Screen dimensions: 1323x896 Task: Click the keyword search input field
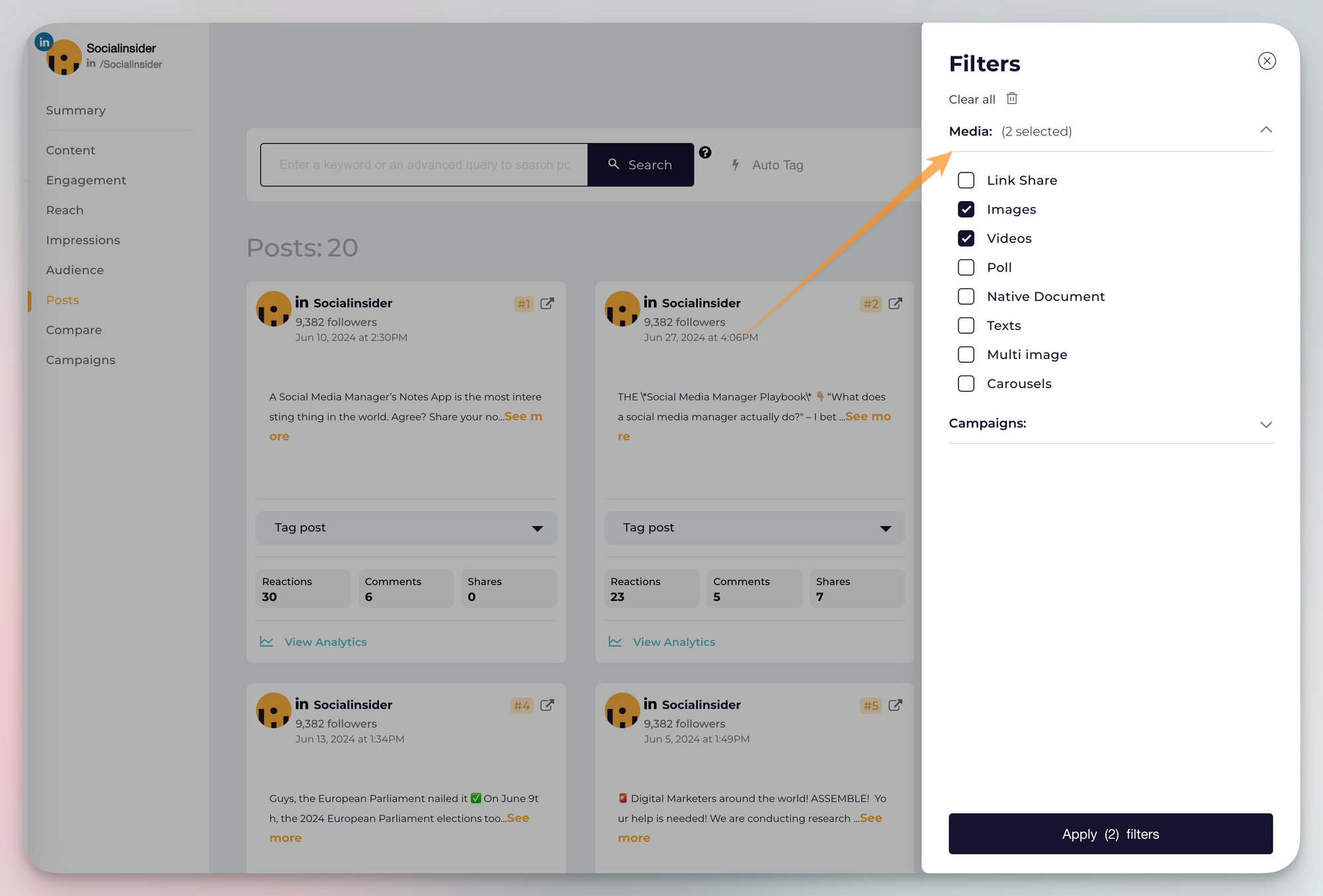[x=424, y=165]
